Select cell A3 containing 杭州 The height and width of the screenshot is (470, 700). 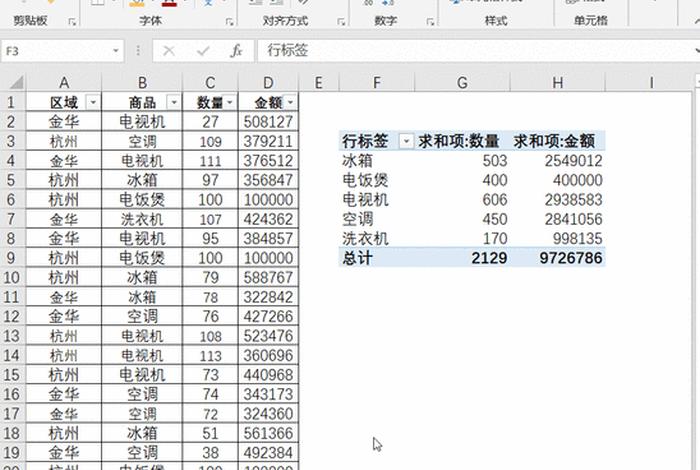coord(64,141)
